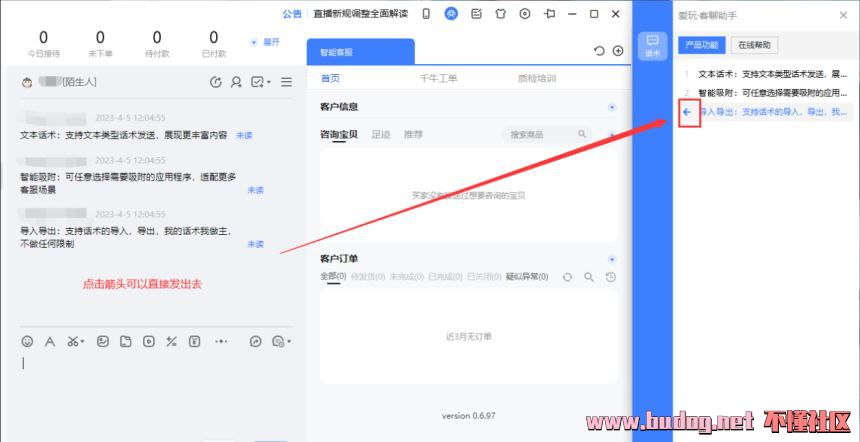Collapse the 客户信息 section
This screenshot has height=442, width=860.
(612, 107)
